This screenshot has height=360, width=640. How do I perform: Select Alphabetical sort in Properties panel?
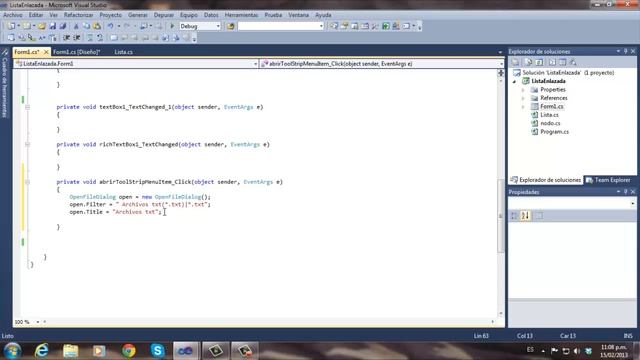pyautogui.click(x=525, y=216)
